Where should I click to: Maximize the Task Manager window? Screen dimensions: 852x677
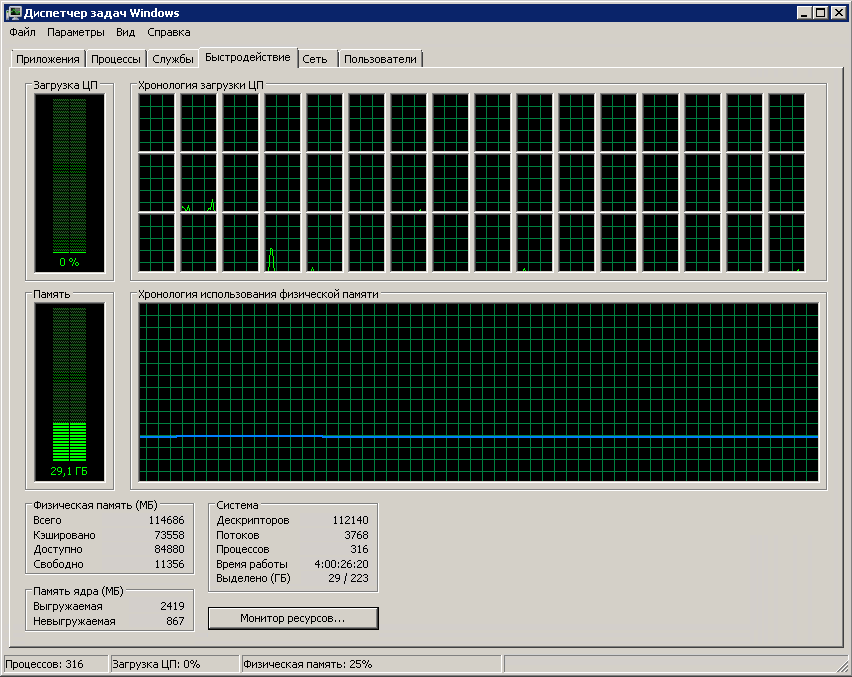(820, 12)
